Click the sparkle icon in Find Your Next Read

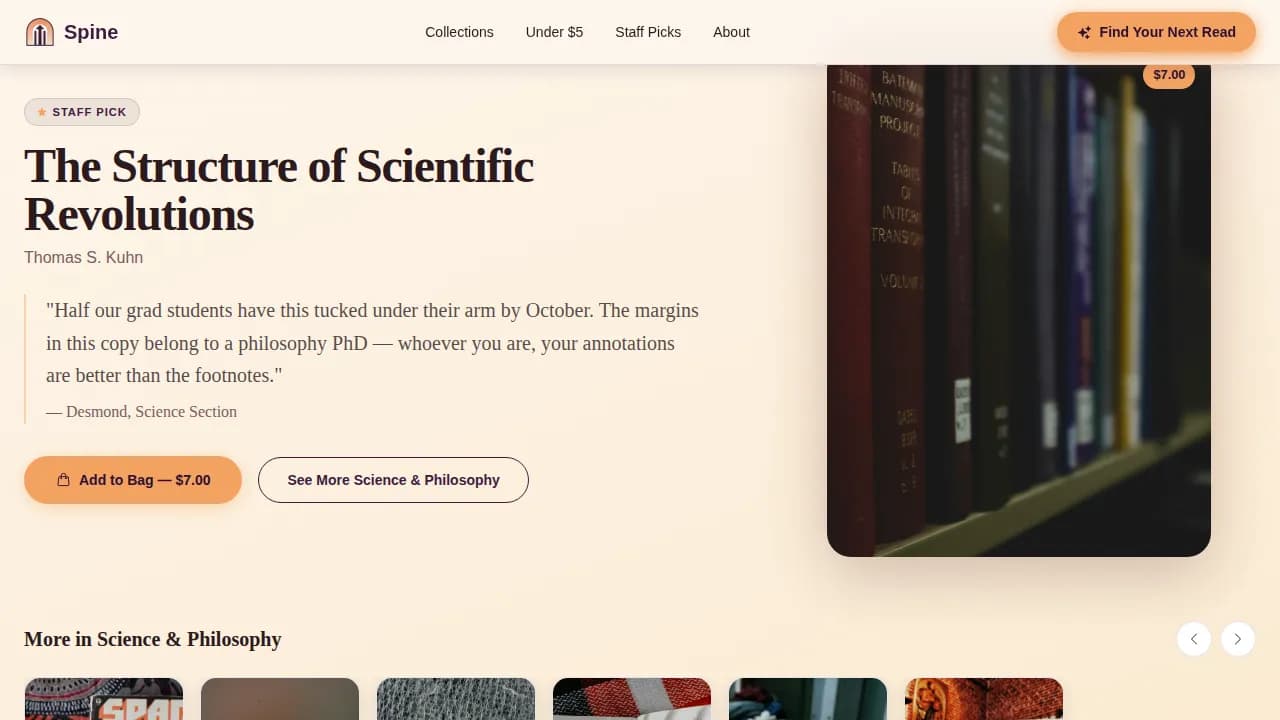(x=1084, y=32)
